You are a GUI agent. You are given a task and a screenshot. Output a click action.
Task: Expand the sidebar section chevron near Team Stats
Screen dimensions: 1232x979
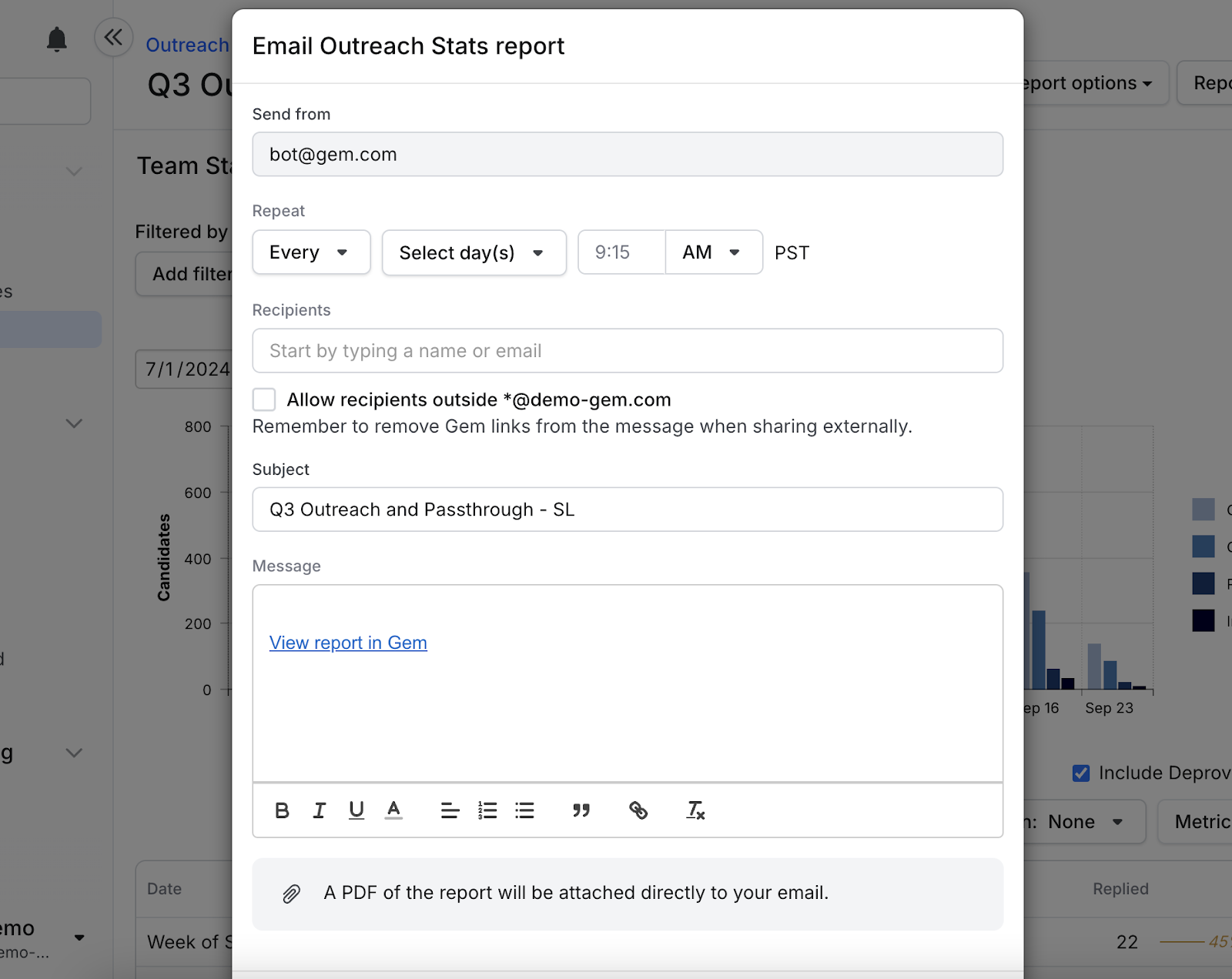coord(74,171)
